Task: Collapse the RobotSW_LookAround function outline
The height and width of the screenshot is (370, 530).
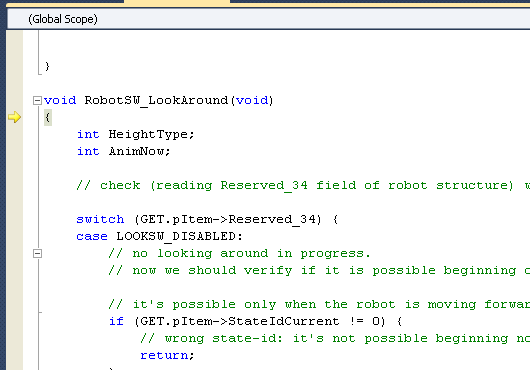Action: 37,100
